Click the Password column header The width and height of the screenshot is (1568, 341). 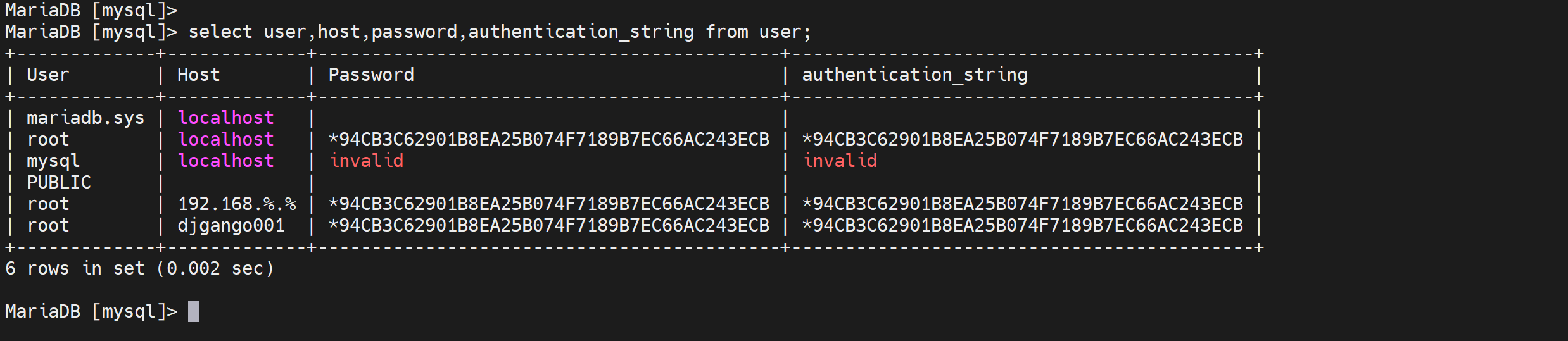[371, 75]
